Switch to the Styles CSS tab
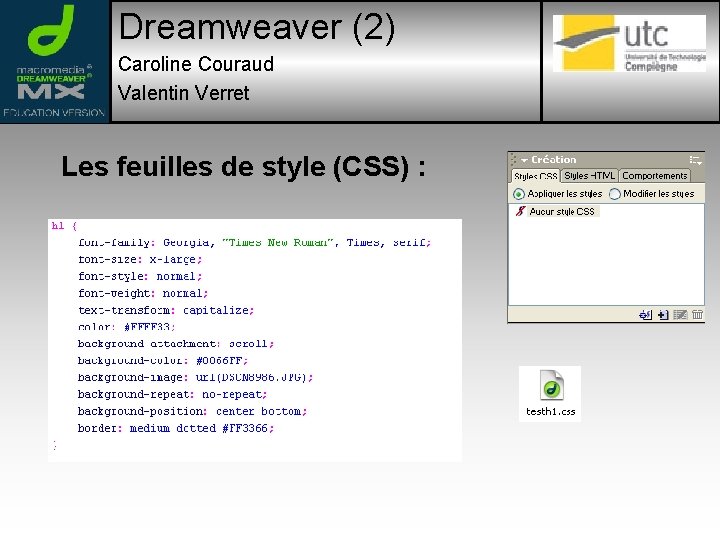This screenshot has height=540, width=720. click(x=536, y=176)
